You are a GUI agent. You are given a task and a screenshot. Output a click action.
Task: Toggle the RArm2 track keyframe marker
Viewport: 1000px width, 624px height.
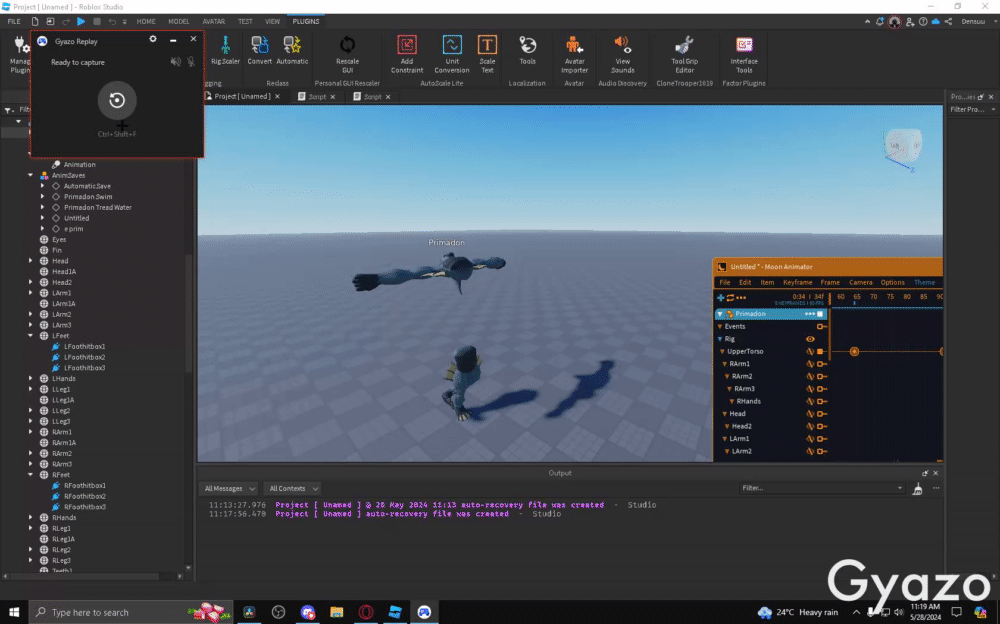coord(821,376)
